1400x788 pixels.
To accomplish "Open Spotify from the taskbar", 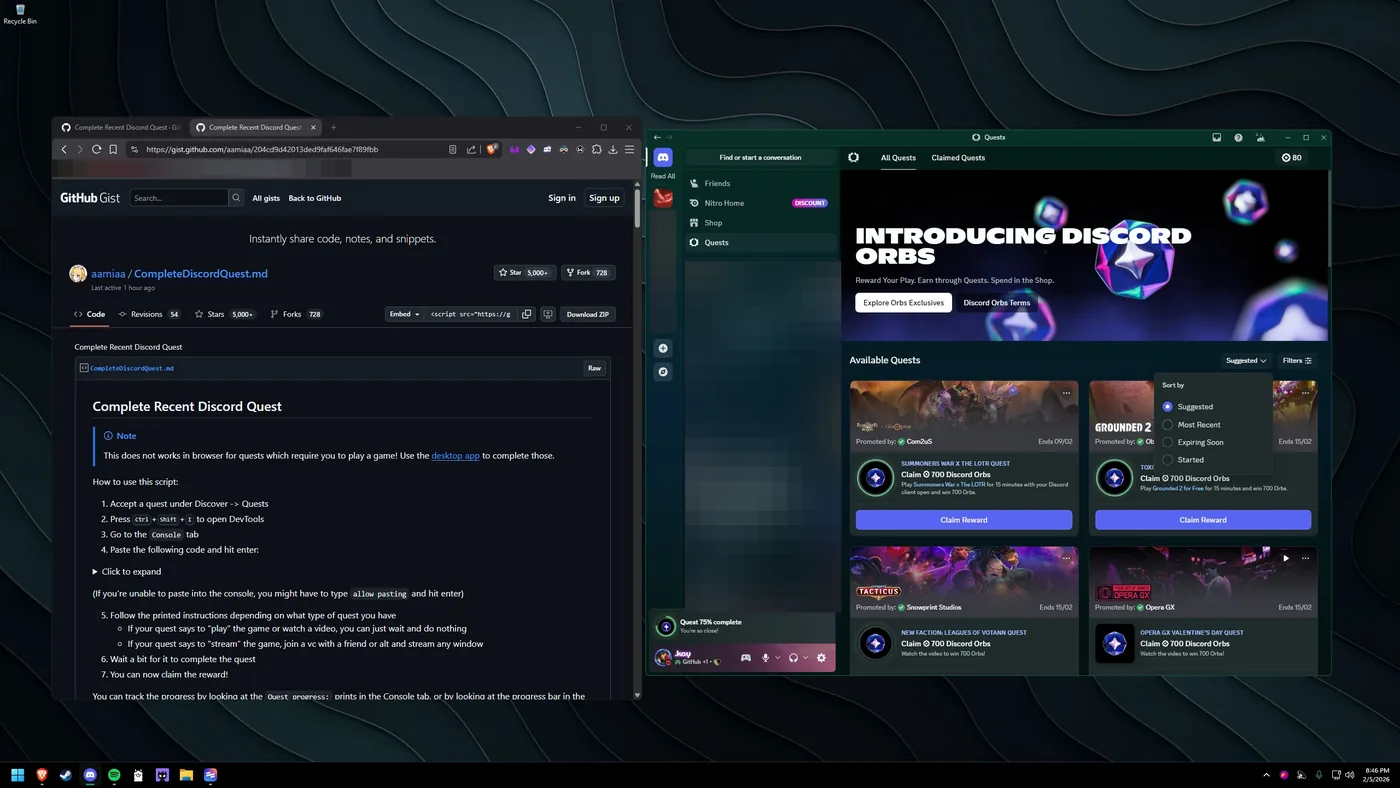I will pos(114,775).
